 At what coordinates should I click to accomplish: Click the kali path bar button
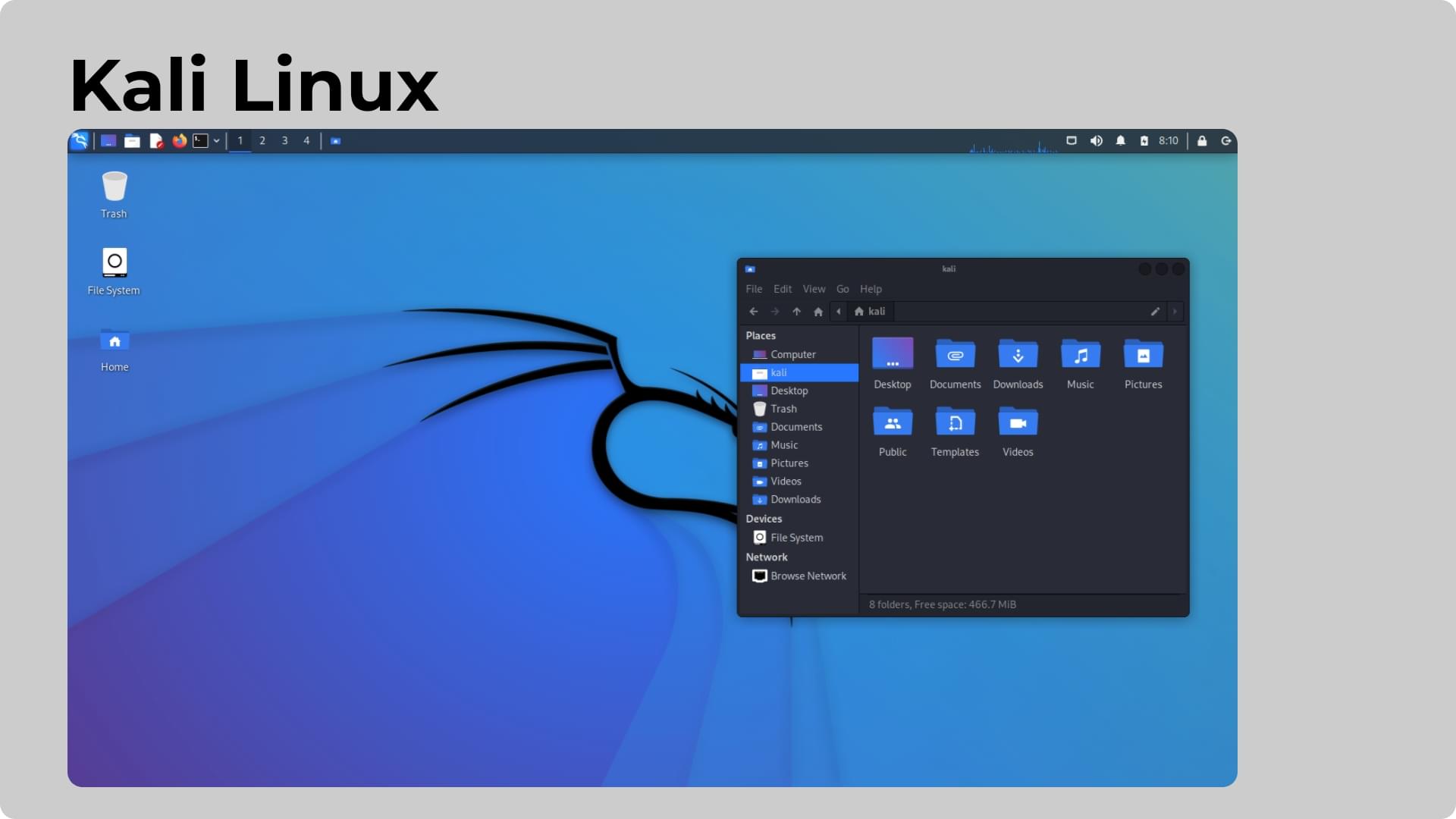[x=870, y=312]
